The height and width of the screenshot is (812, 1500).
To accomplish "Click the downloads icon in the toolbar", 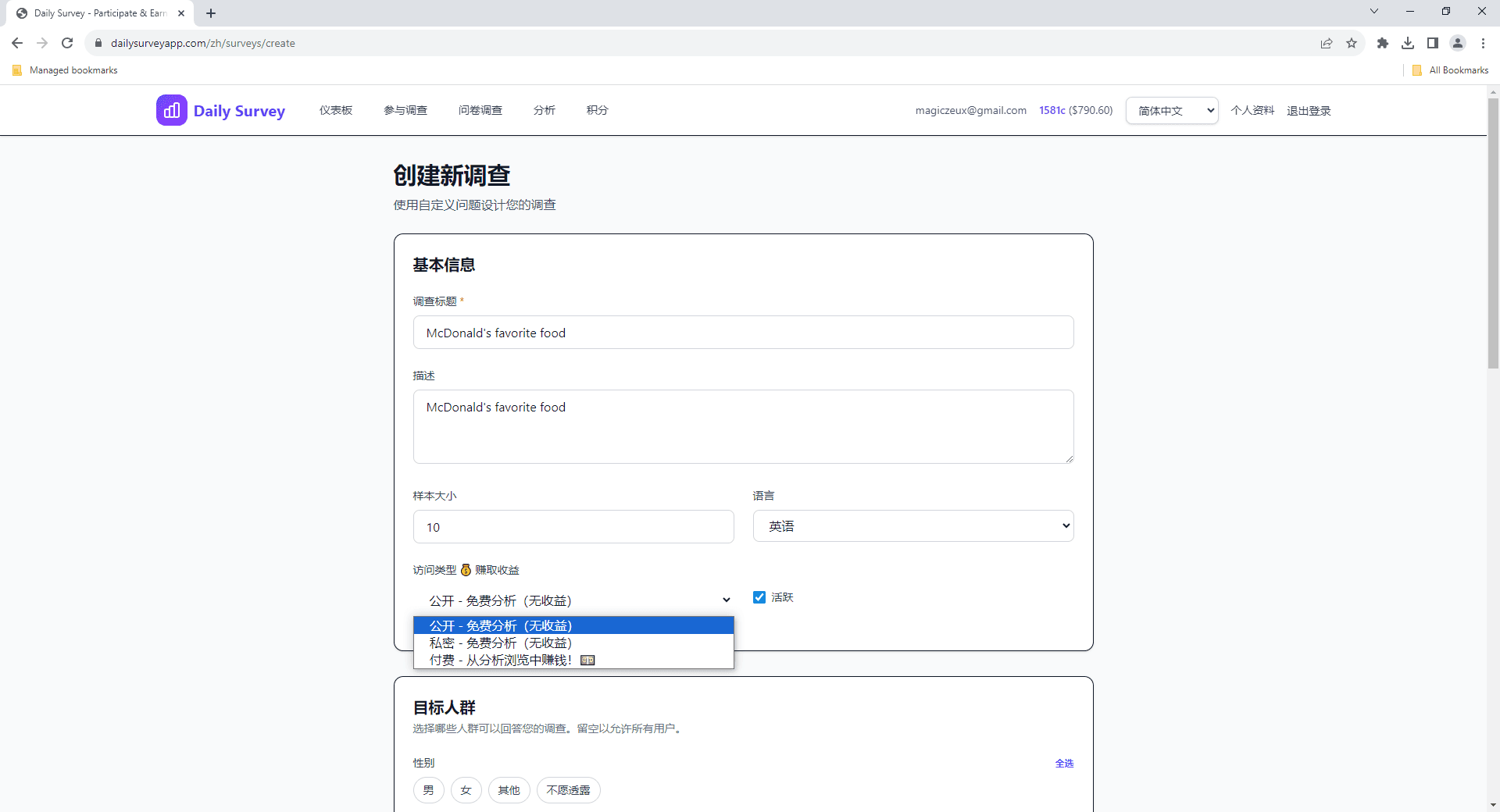I will coord(1409,43).
